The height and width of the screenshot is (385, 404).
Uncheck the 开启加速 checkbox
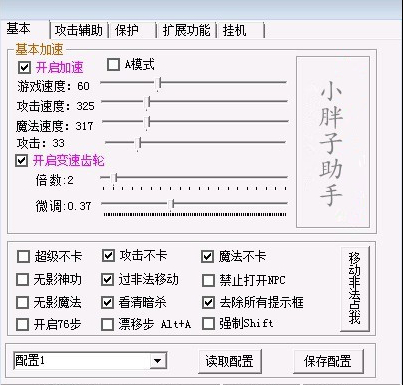pyautogui.click(x=24, y=67)
